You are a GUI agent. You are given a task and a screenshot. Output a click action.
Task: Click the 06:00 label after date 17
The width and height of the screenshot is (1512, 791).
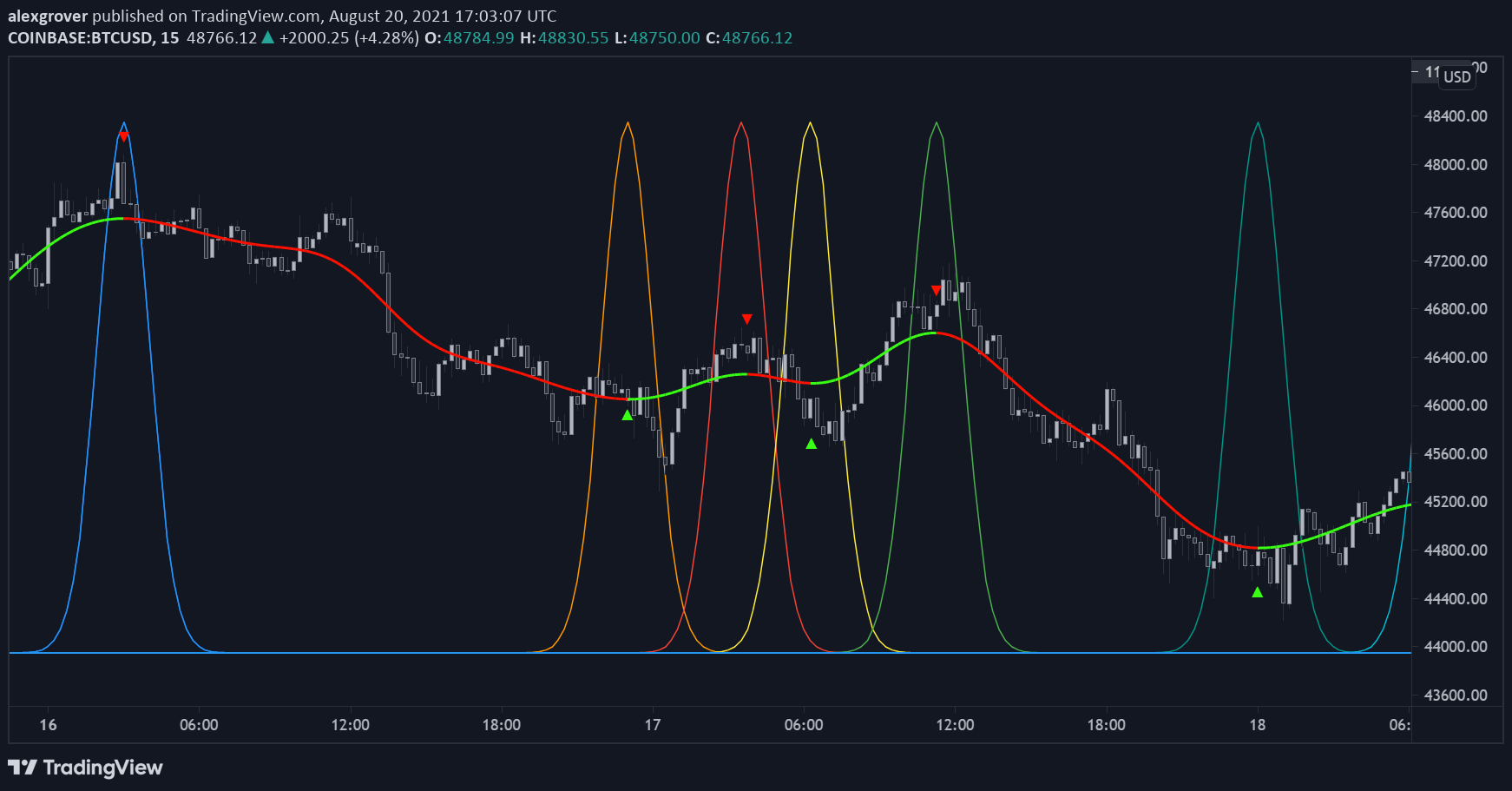point(804,725)
